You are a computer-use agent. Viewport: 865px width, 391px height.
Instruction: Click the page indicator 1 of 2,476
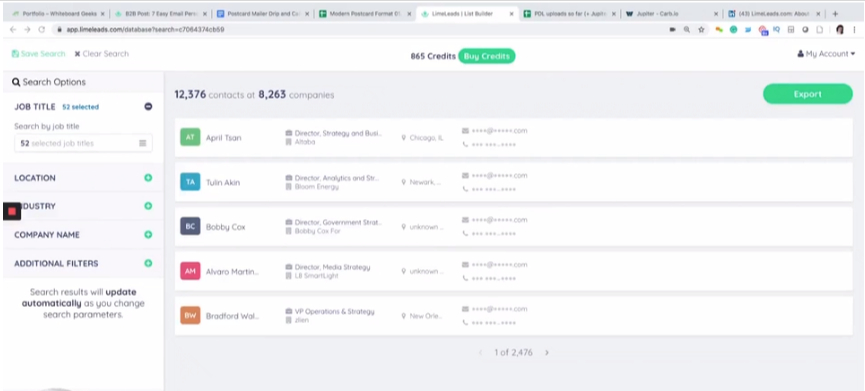pos(514,352)
